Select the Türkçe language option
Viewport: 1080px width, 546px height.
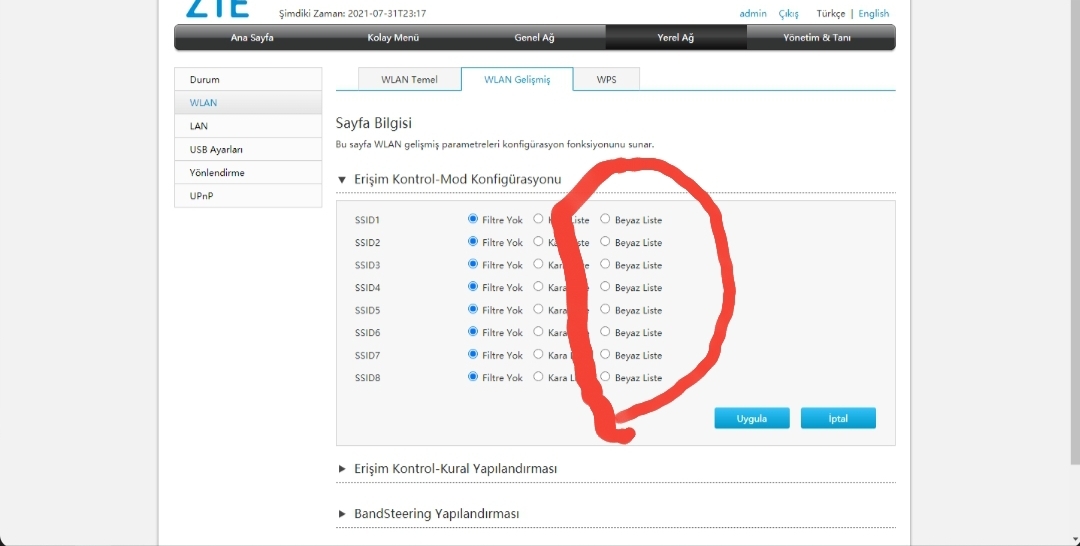click(831, 14)
